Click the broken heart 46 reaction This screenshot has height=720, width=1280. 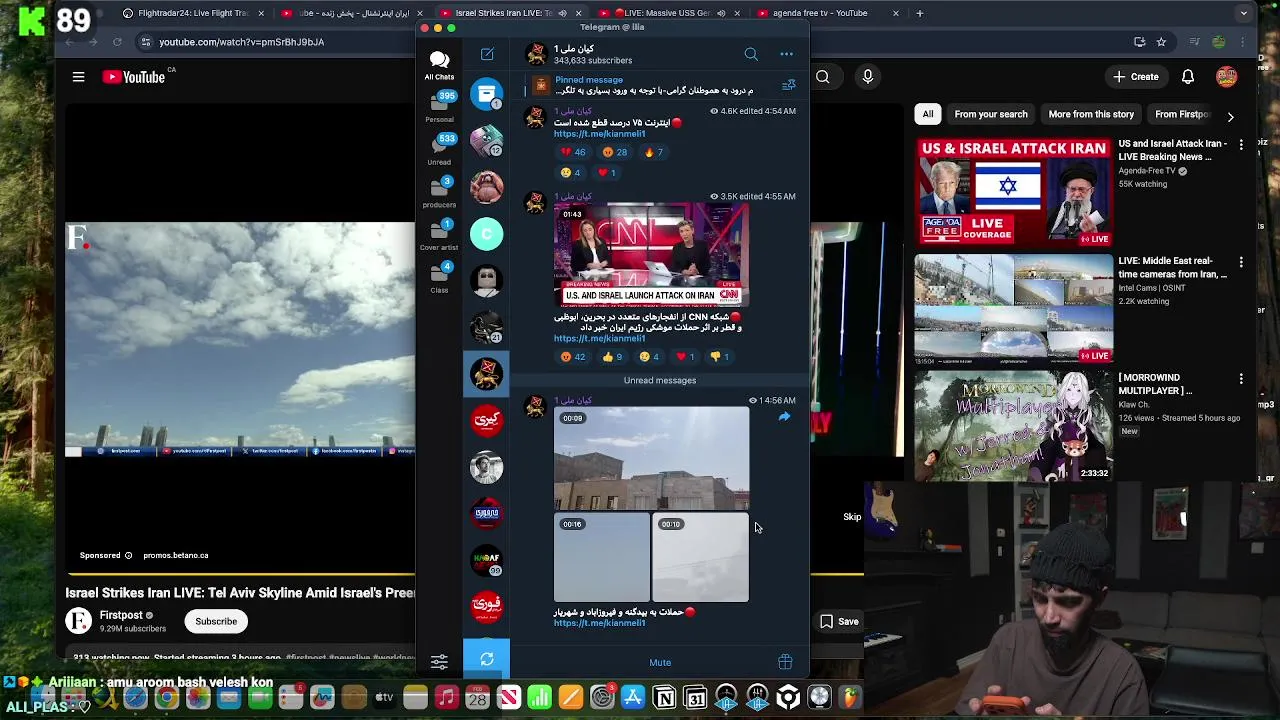coord(573,152)
